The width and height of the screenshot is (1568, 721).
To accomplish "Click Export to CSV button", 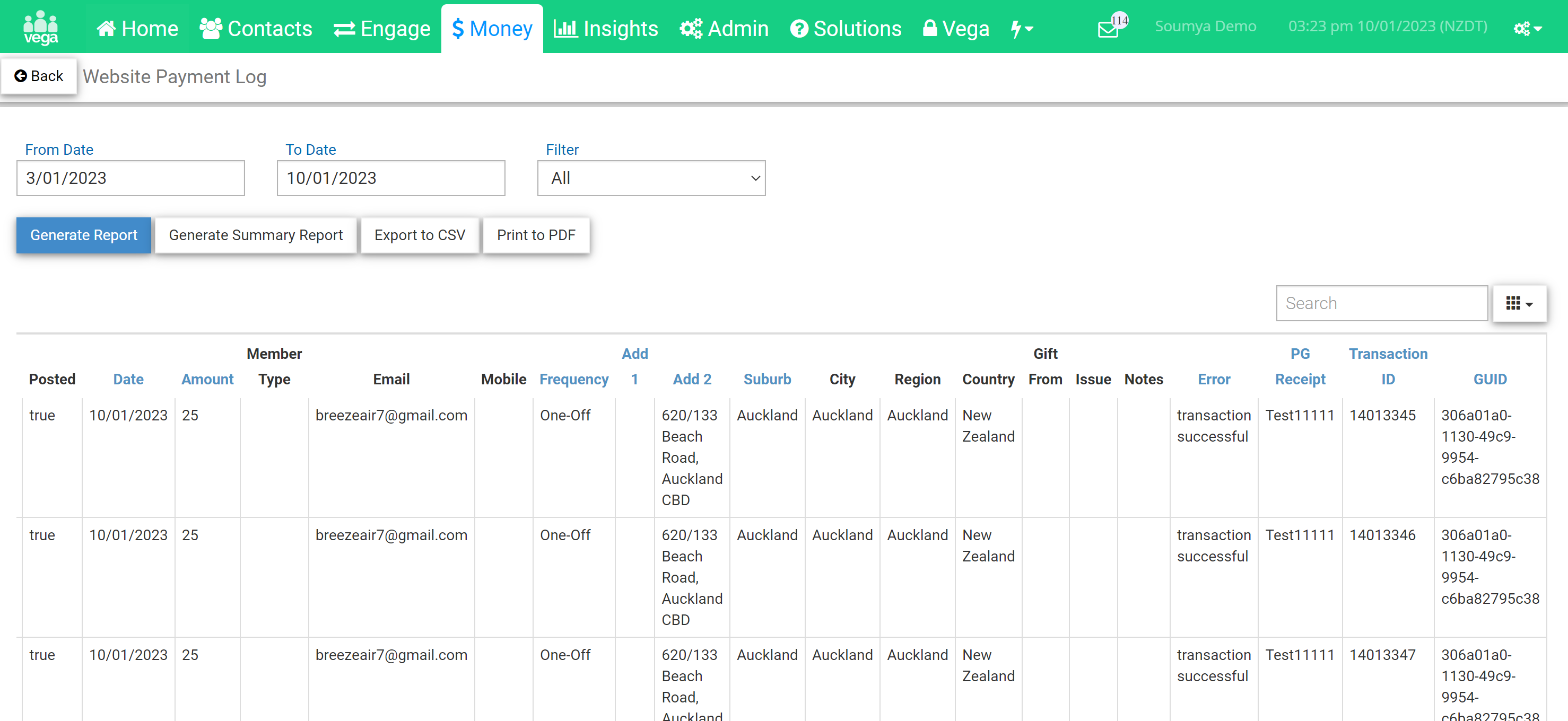I will pyautogui.click(x=420, y=235).
